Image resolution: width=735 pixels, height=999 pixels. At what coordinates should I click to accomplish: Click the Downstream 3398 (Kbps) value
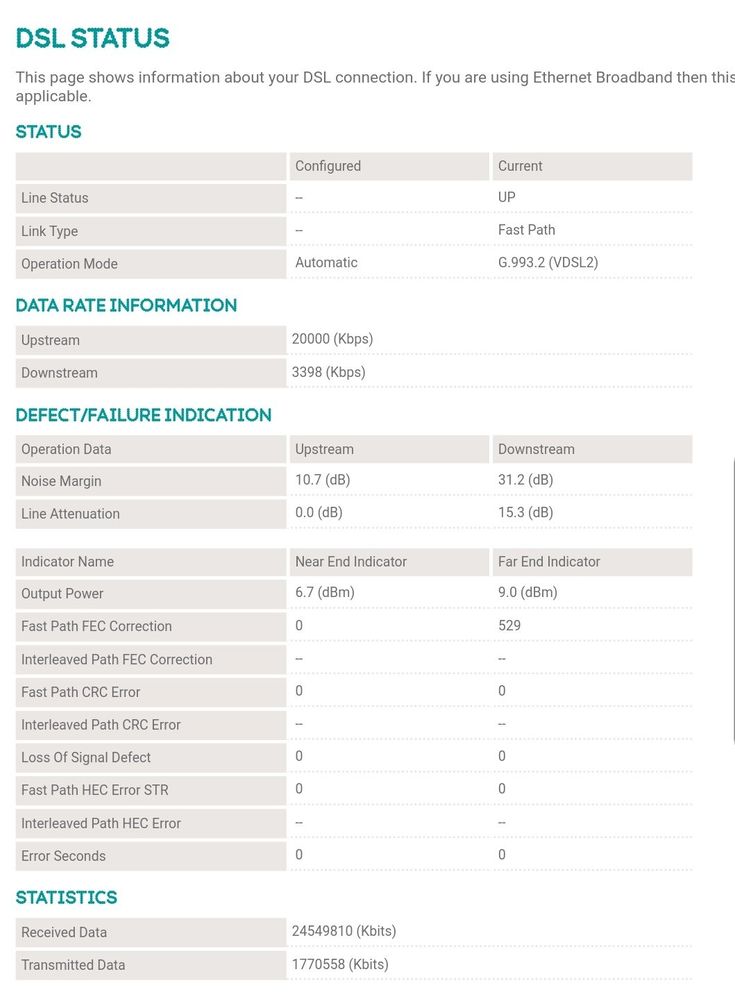click(x=328, y=372)
